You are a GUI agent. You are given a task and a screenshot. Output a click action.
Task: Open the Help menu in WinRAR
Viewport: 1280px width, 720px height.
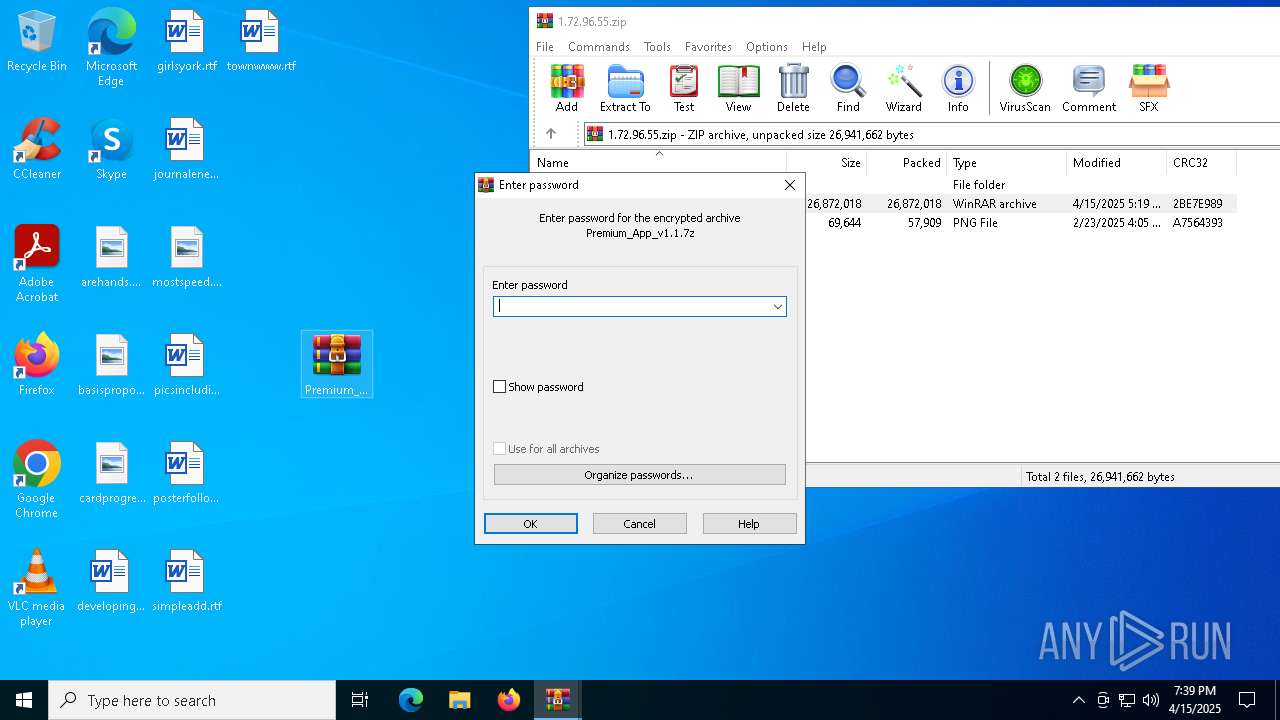pos(814,47)
